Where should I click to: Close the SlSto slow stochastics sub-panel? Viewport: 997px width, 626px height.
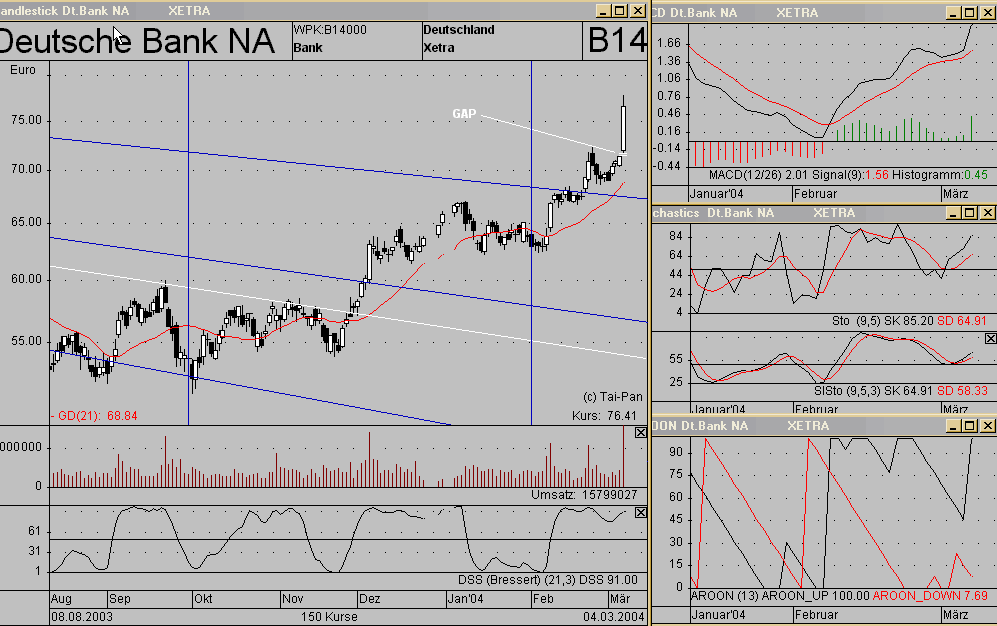pyautogui.click(x=990, y=338)
